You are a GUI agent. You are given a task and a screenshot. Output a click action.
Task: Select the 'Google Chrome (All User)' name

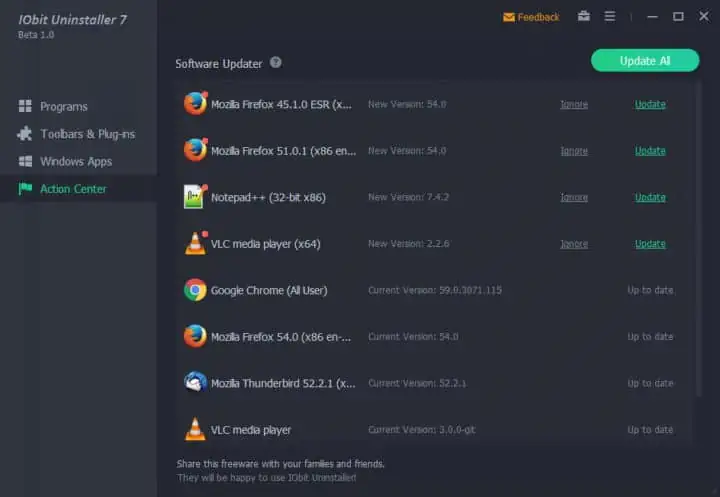click(x=269, y=290)
